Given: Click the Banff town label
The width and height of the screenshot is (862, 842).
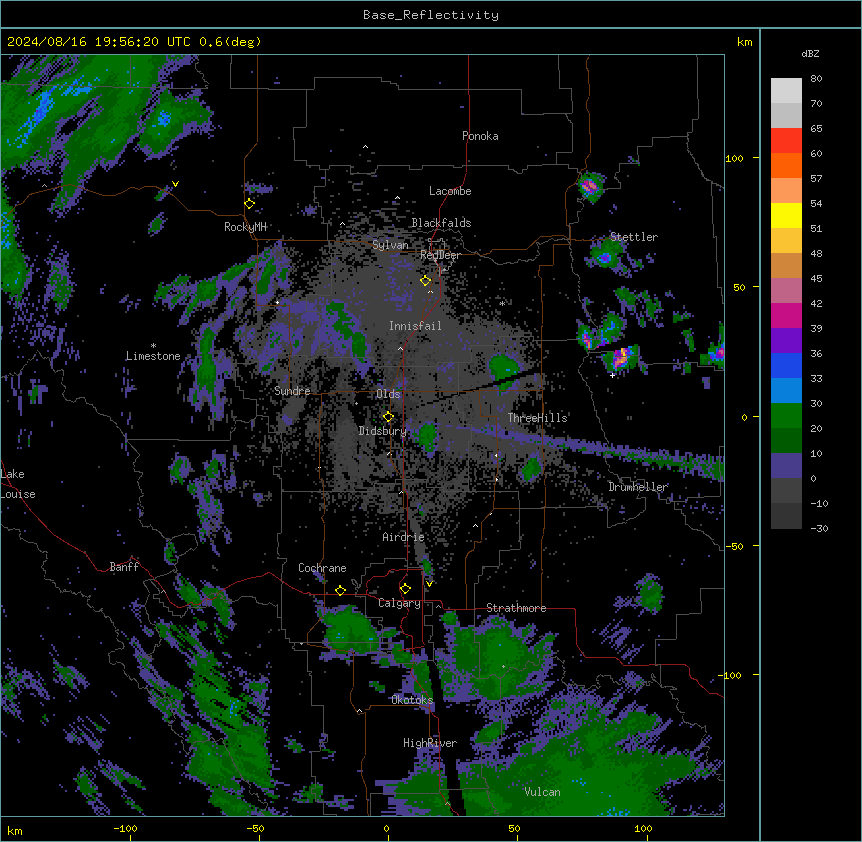Looking at the screenshot, I should (124, 567).
